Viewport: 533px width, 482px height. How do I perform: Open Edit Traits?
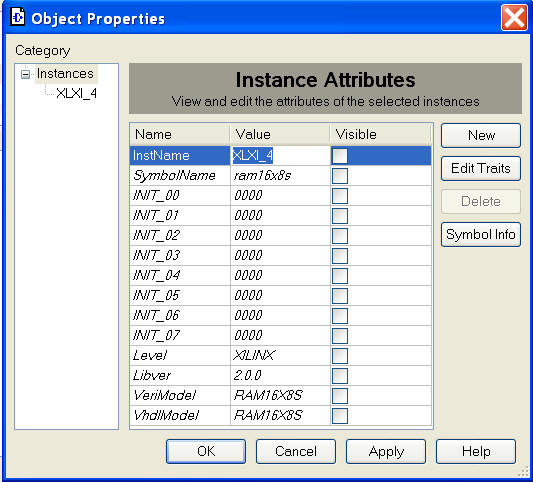click(481, 169)
